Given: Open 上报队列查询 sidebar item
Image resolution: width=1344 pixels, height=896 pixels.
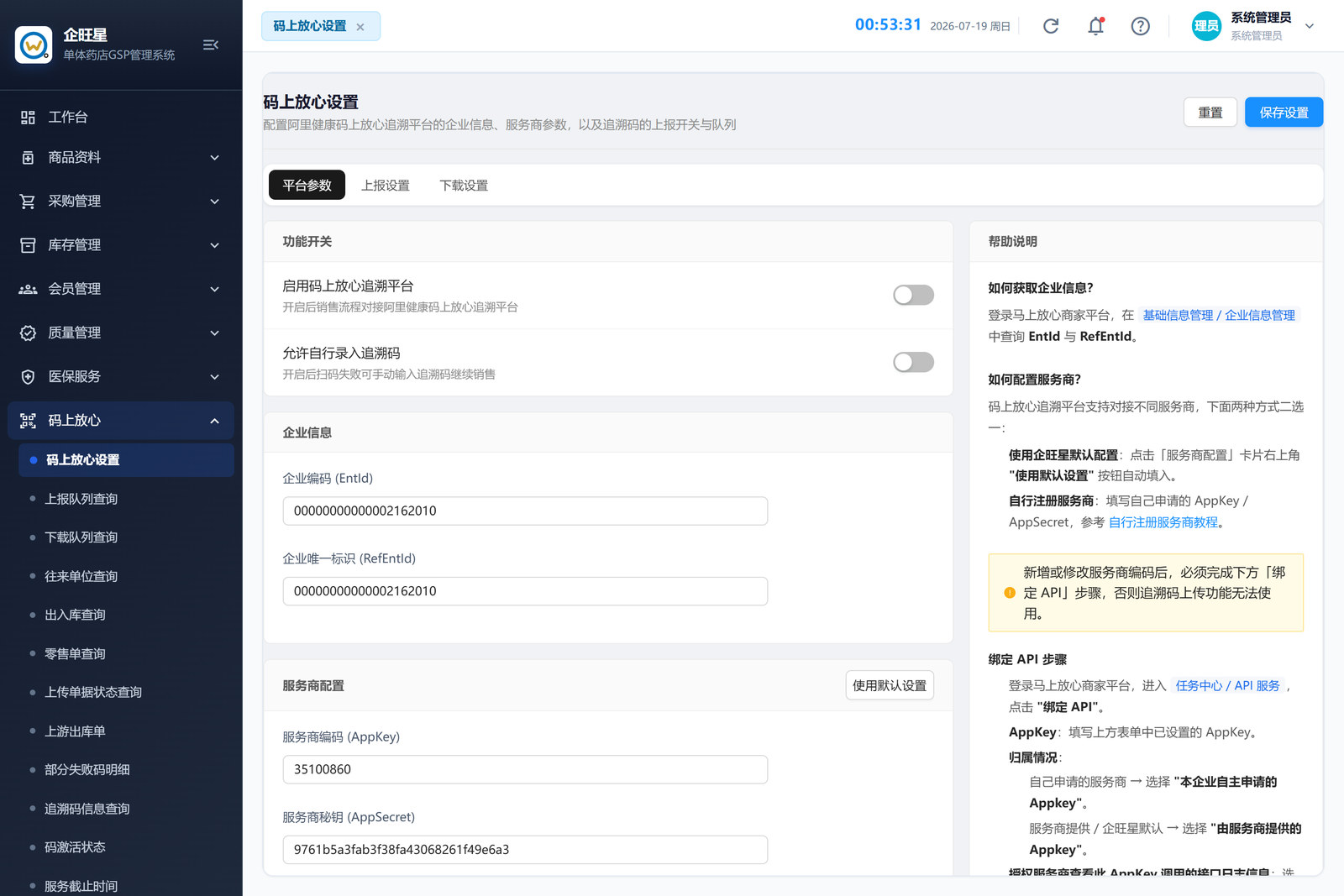Looking at the screenshot, I should coord(126,499).
